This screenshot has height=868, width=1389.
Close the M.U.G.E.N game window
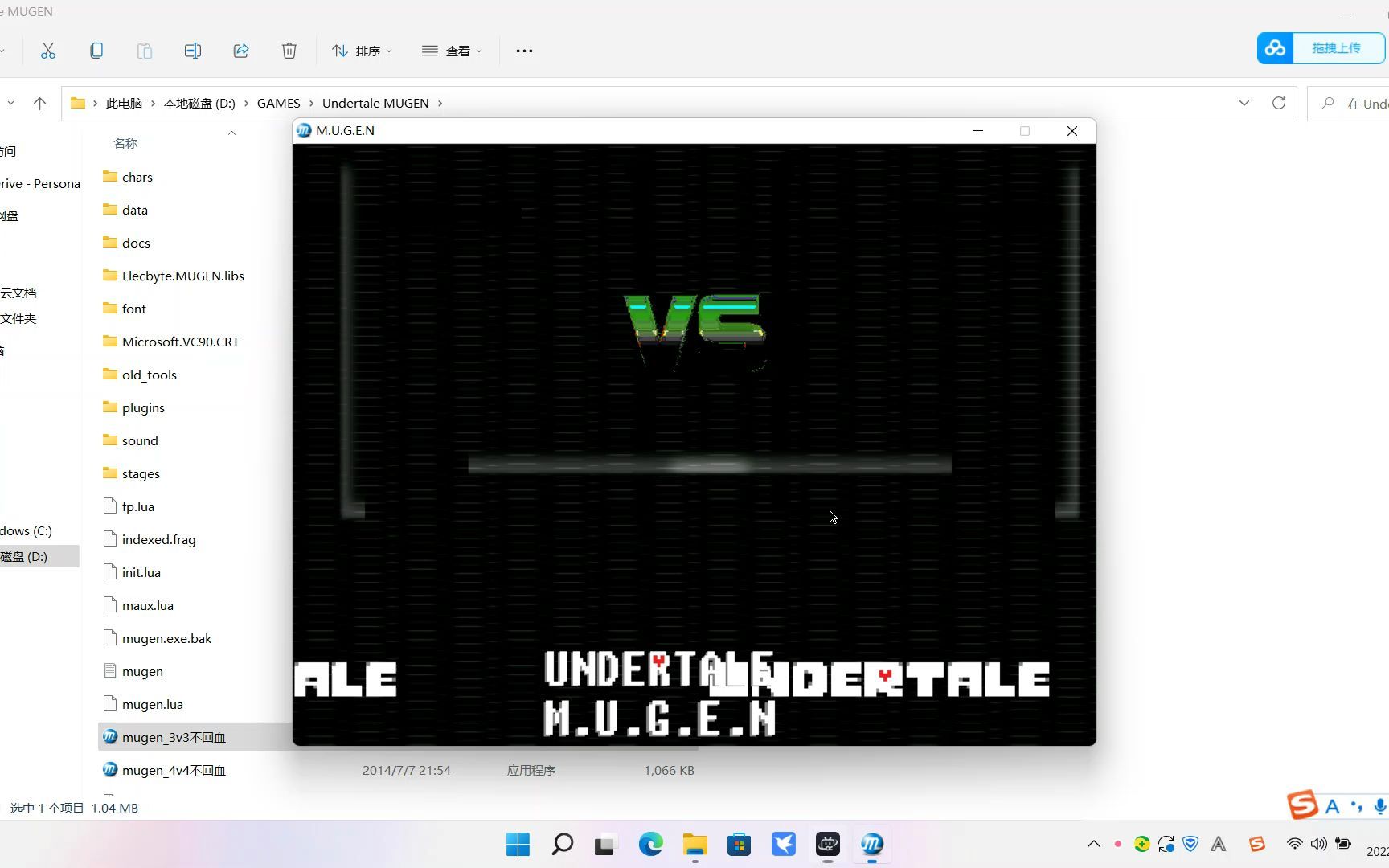click(x=1072, y=131)
